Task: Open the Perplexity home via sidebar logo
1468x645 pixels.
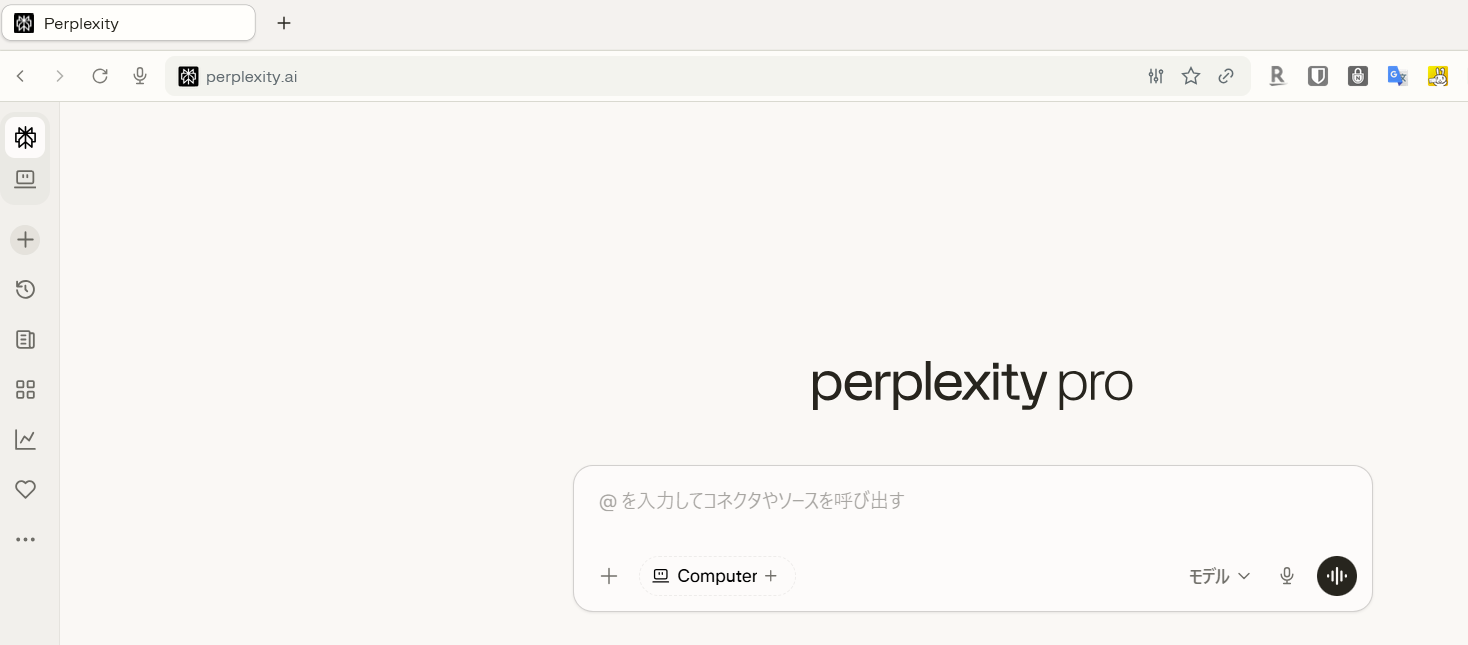Action: point(25,138)
